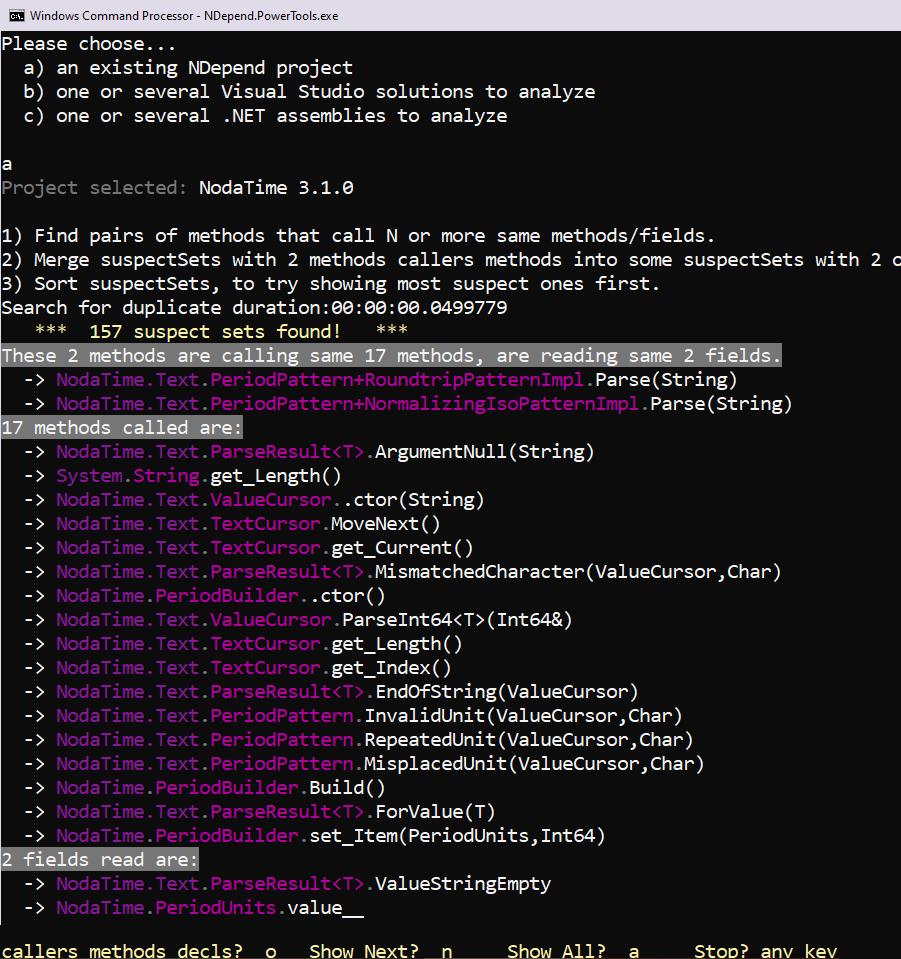
Task: Click the PeriodBuilder..ctor() line
Action: click(204, 596)
